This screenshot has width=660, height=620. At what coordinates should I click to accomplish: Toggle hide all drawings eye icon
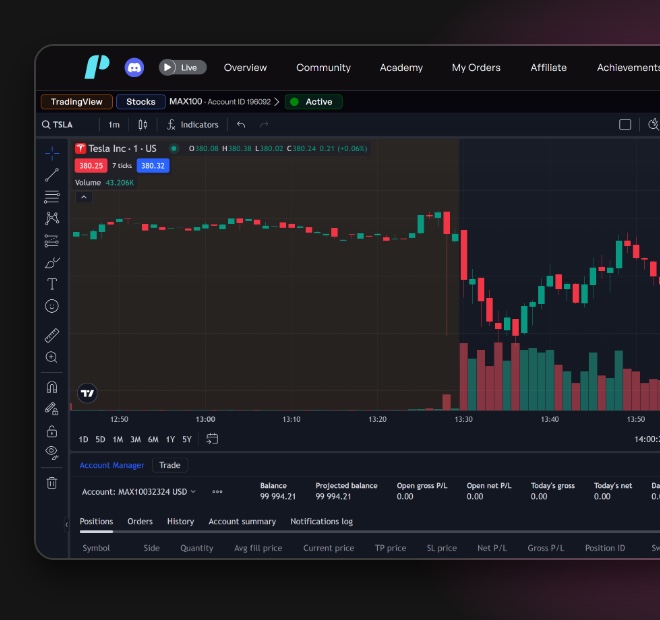(52, 452)
